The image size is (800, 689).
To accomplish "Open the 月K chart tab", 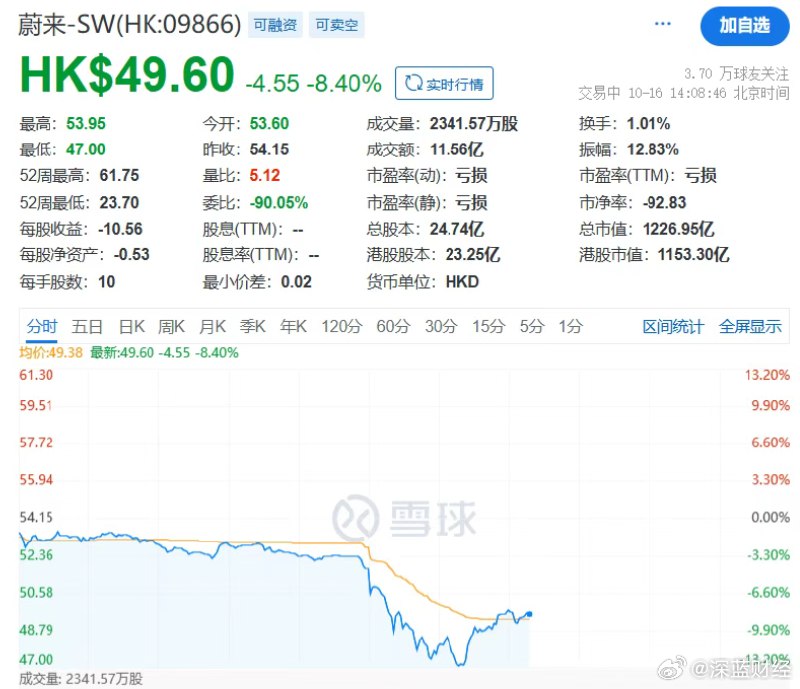I will click(x=212, y=326).
